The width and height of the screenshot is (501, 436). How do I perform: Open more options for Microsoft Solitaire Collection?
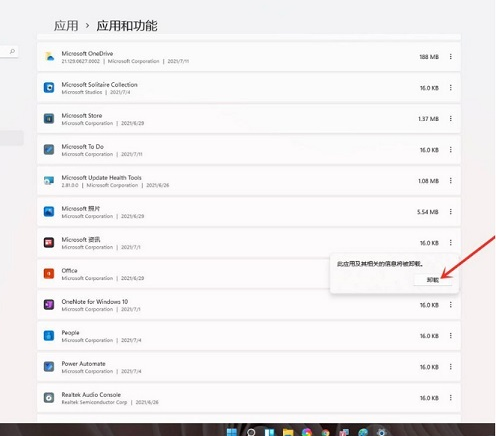[451, 88]
